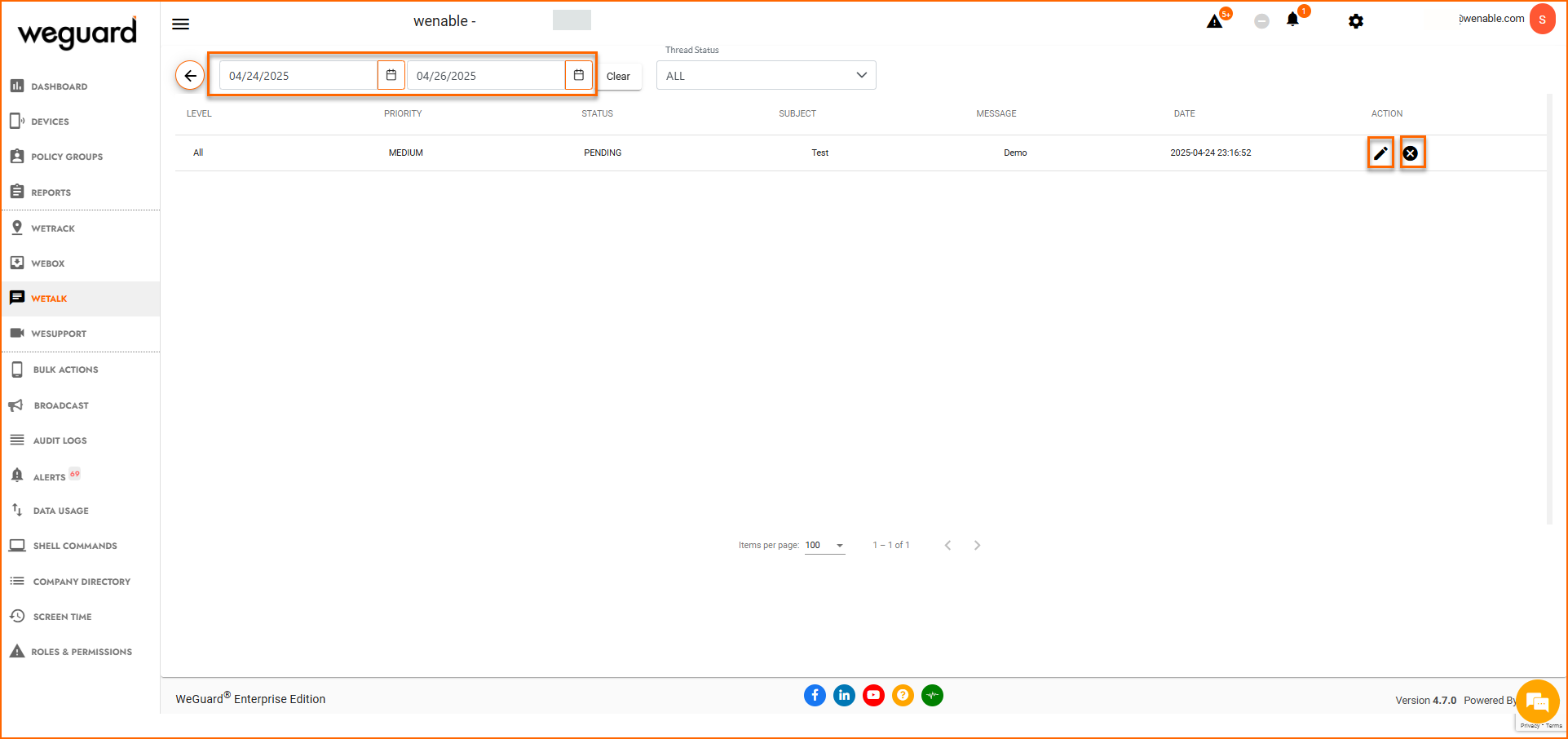Open Devices in the sidebar
This screenshot has width=1568, height=739.
tap(80, 121)
